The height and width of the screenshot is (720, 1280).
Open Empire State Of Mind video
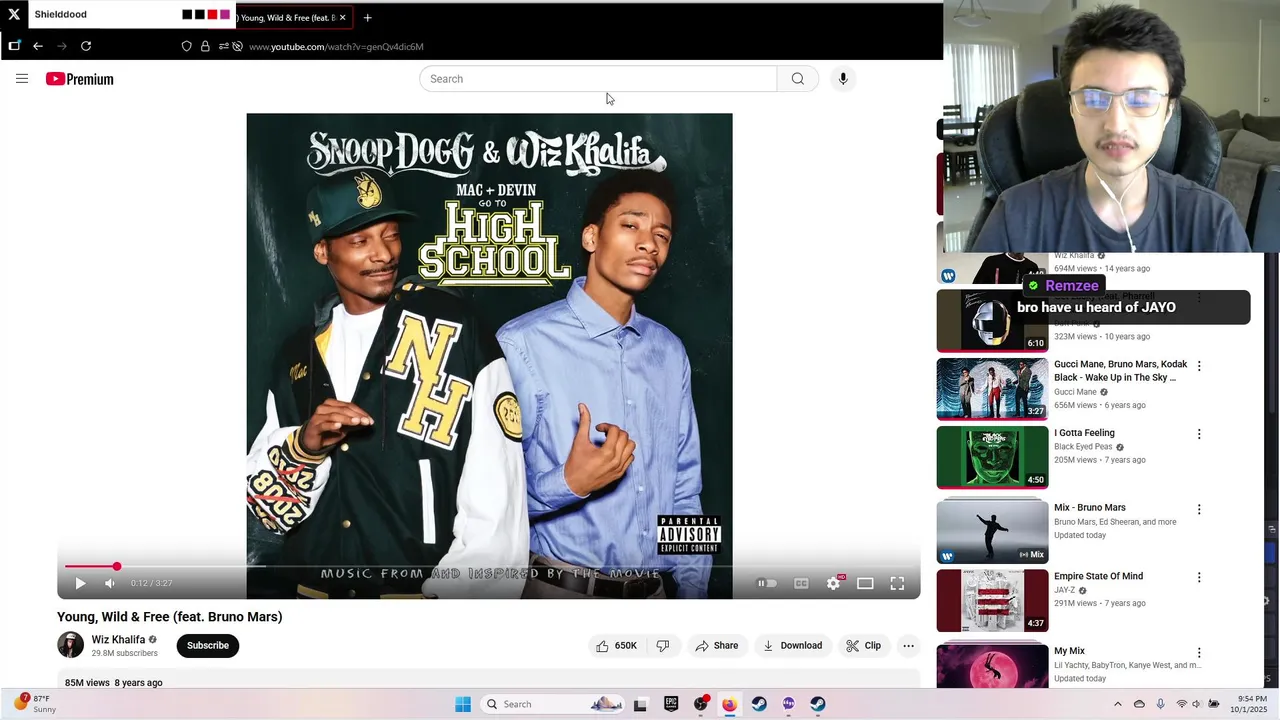pos(992,601)
